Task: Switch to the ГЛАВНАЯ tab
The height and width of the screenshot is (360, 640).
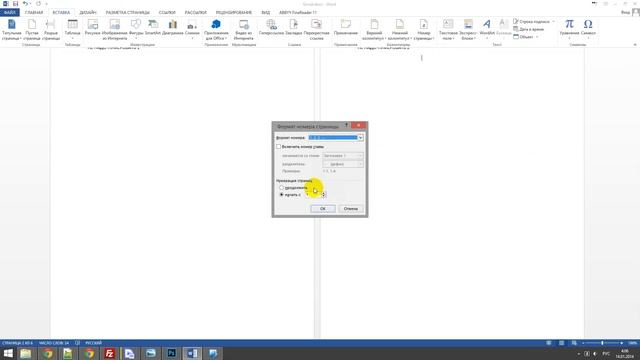Action: pyautogui.click(x=34, y=13)
